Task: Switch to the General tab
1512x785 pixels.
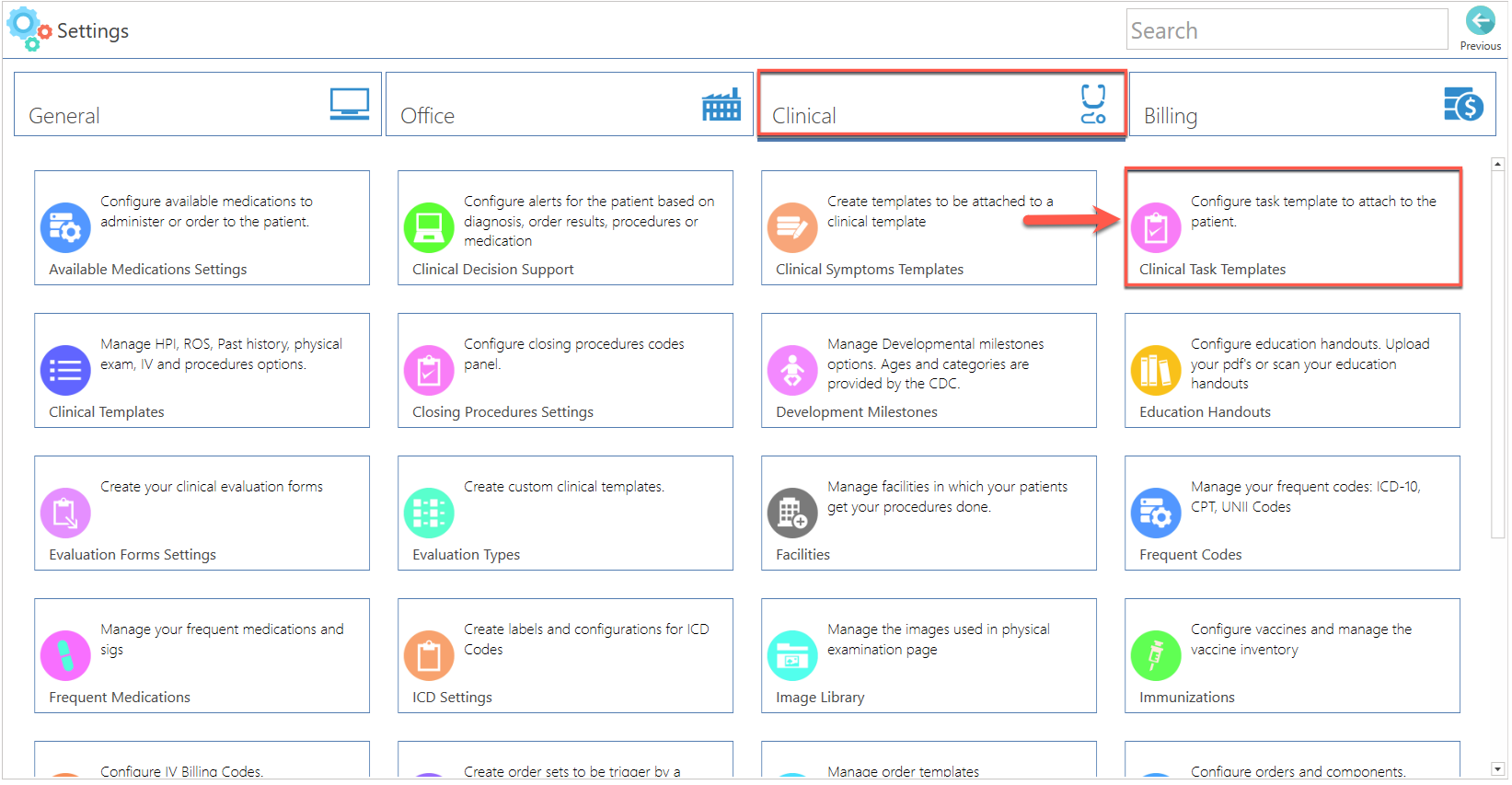Action: [x=198, y=104]
